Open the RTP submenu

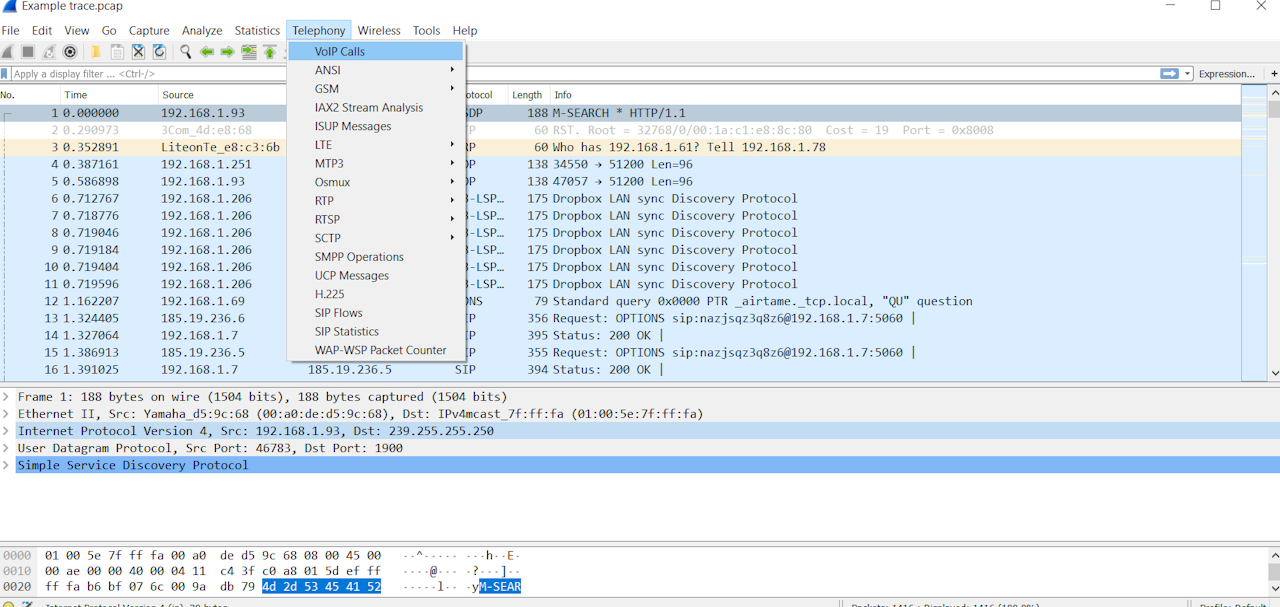[x=324, y=201]
